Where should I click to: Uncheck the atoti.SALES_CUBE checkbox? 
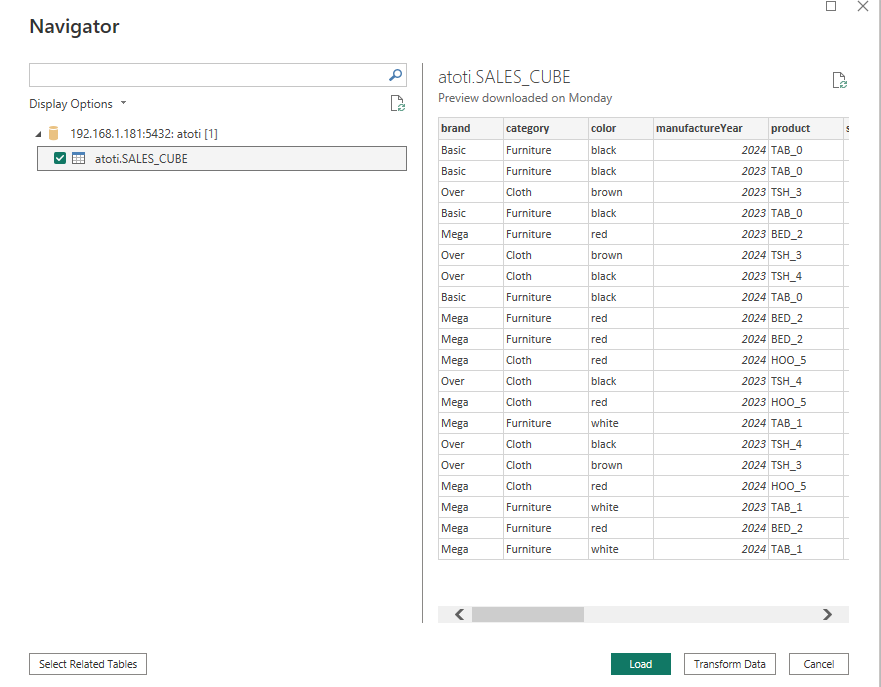click(60, 158)
